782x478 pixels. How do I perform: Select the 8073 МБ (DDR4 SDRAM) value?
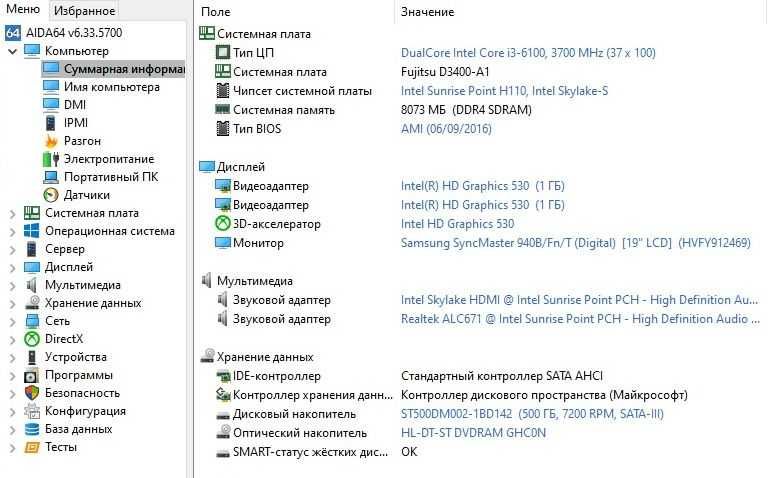466,110
